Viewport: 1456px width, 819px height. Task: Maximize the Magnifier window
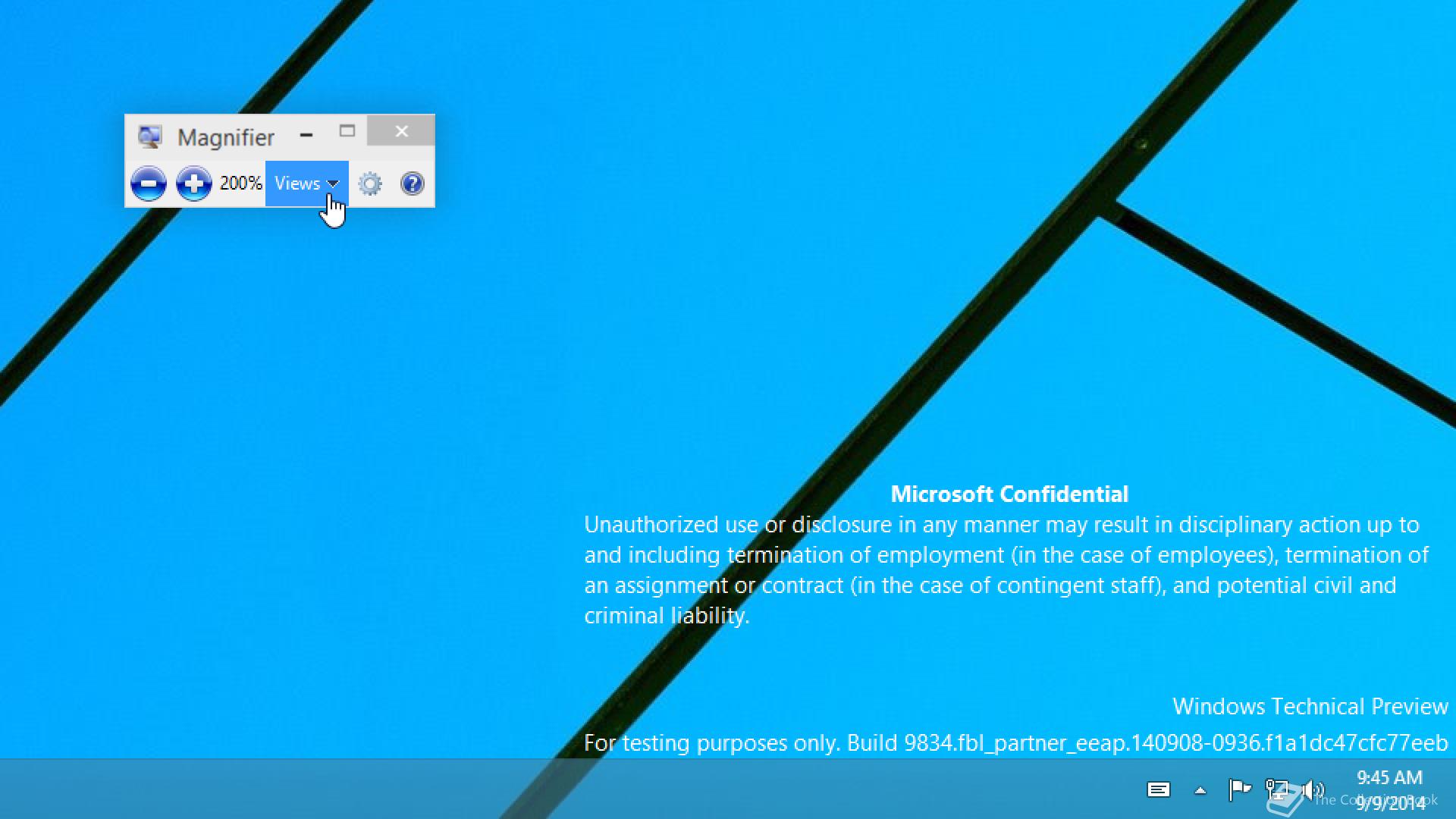(347, 131)
